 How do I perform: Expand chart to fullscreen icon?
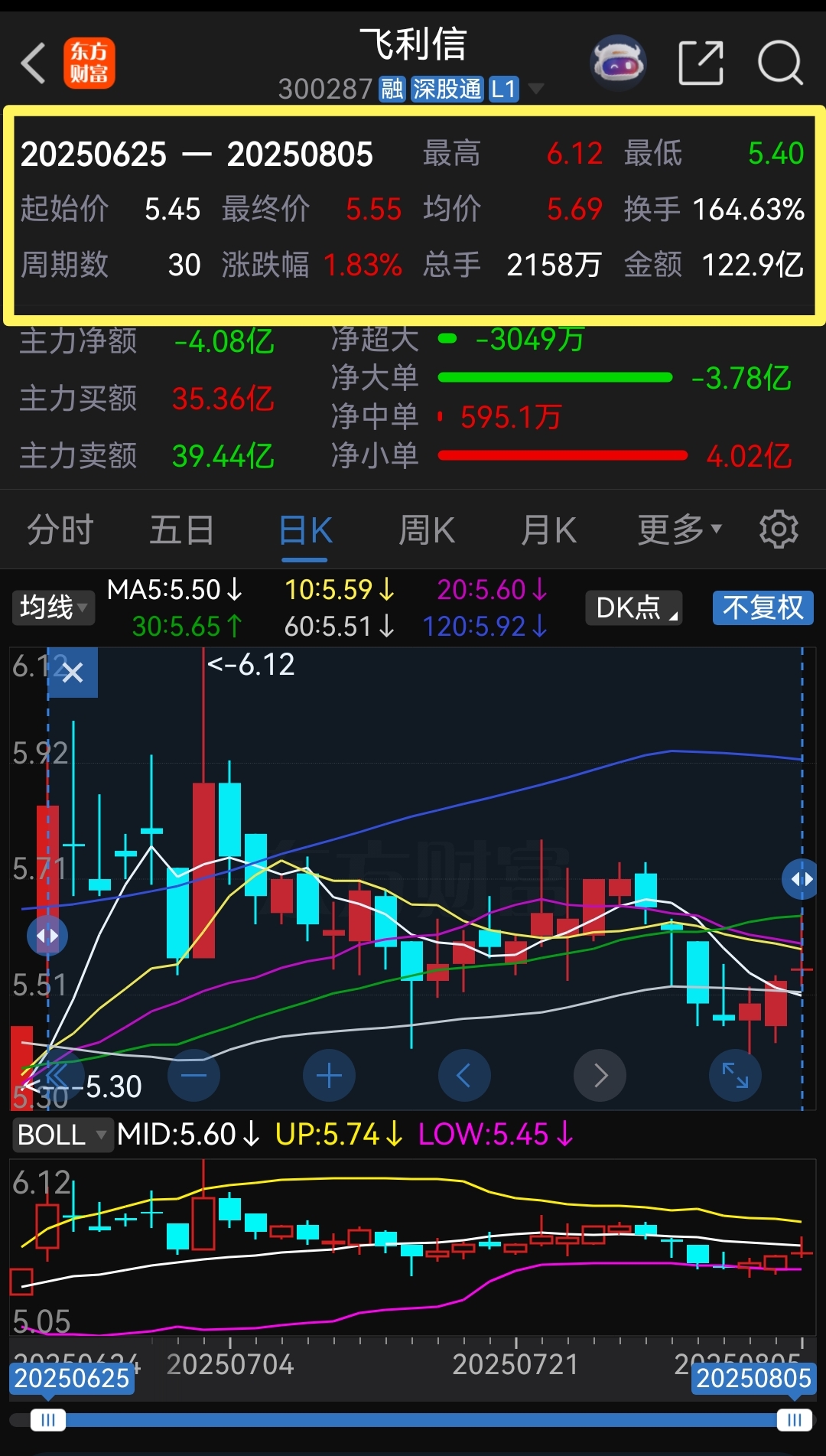(735, 1075)
